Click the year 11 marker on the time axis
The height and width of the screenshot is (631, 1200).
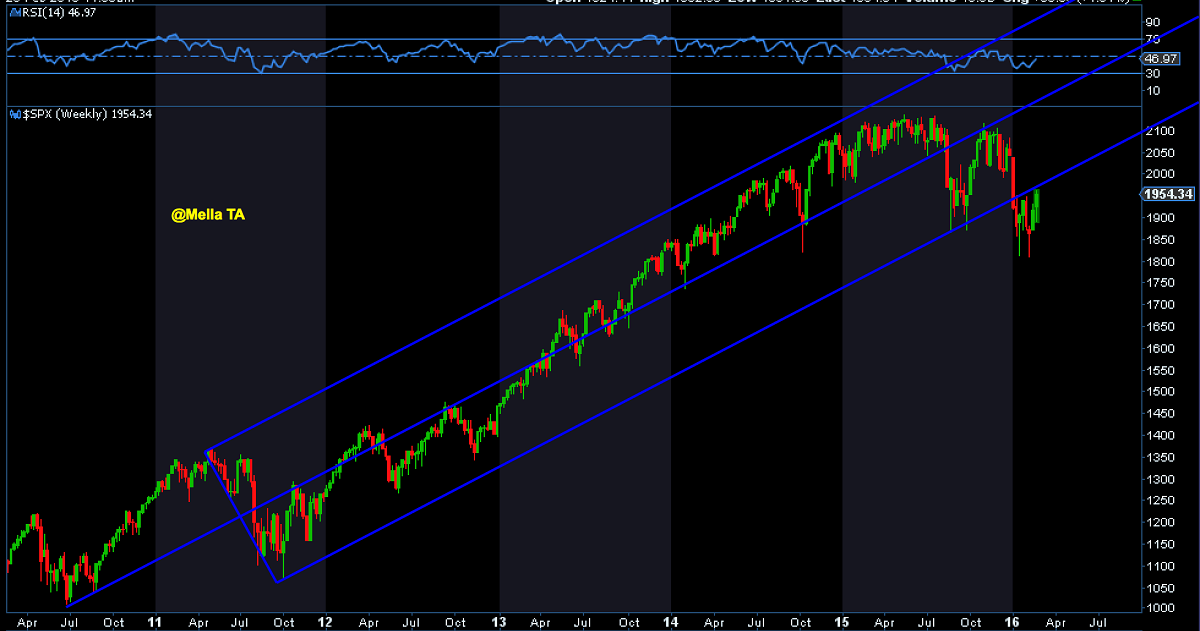point(156,621)
